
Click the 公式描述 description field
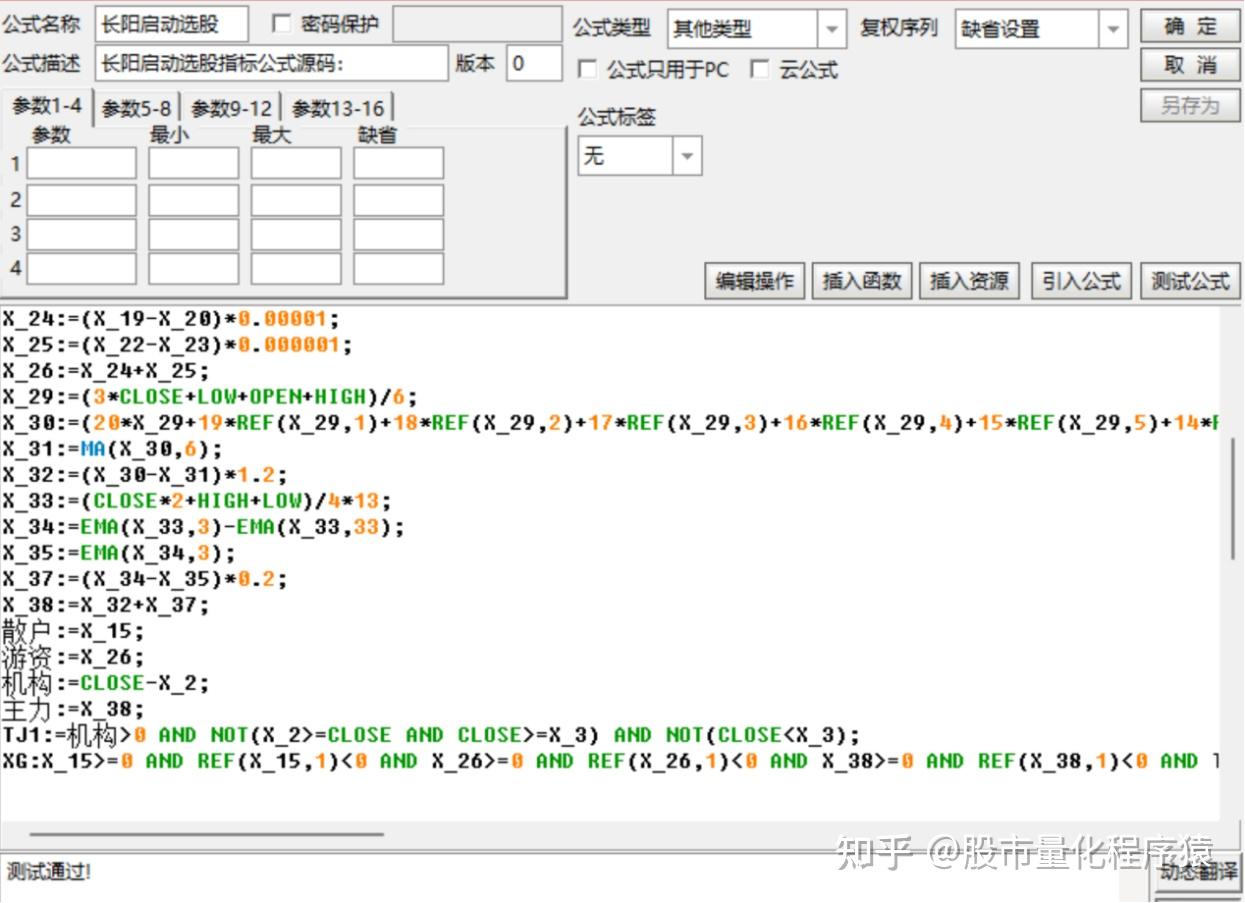click(x=272, y=64)
